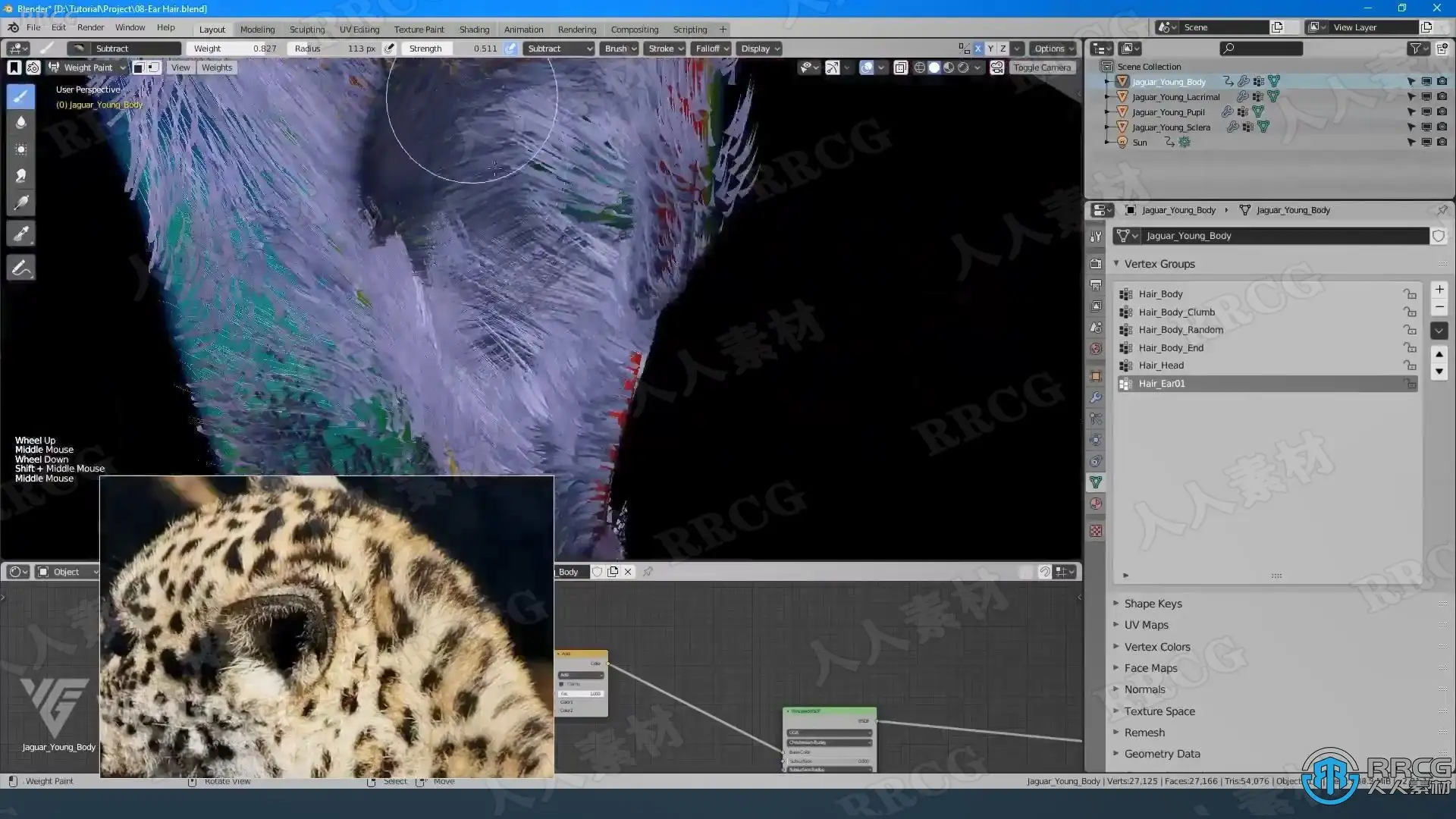Select the Gradient weight tool
The height and width of the screenshot is (819, 1456).
coord(20,203)
